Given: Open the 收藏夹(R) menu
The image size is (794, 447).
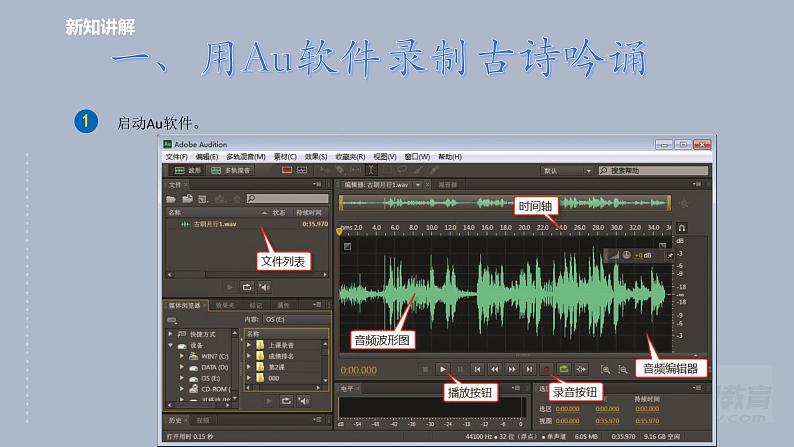Looking at the screenshot, I should click(x=350, y=157).
